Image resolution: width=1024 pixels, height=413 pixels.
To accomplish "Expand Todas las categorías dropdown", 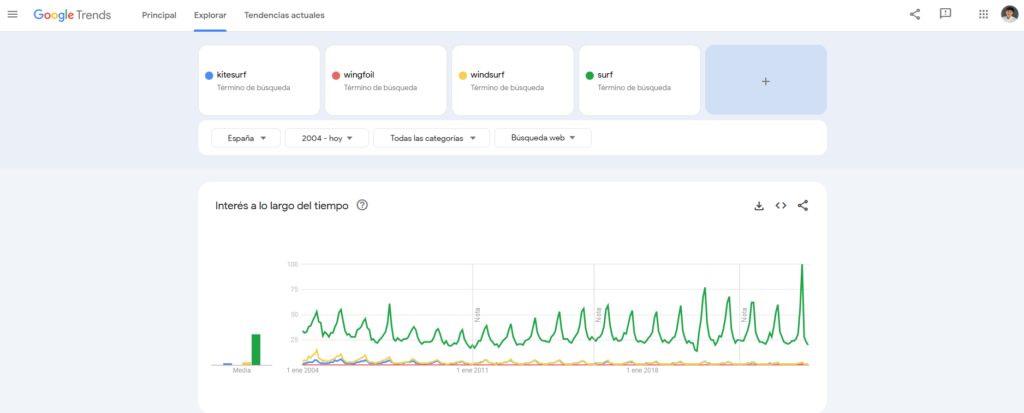I will pyautogui.click(x=431, y=138).
